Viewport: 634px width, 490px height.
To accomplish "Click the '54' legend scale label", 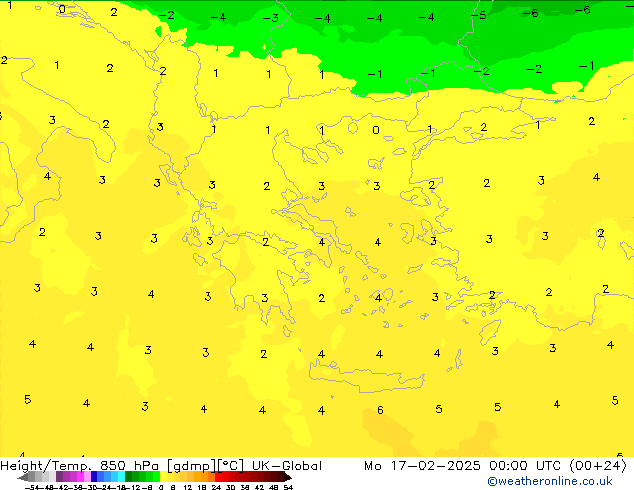I will (x=288, y=487).
